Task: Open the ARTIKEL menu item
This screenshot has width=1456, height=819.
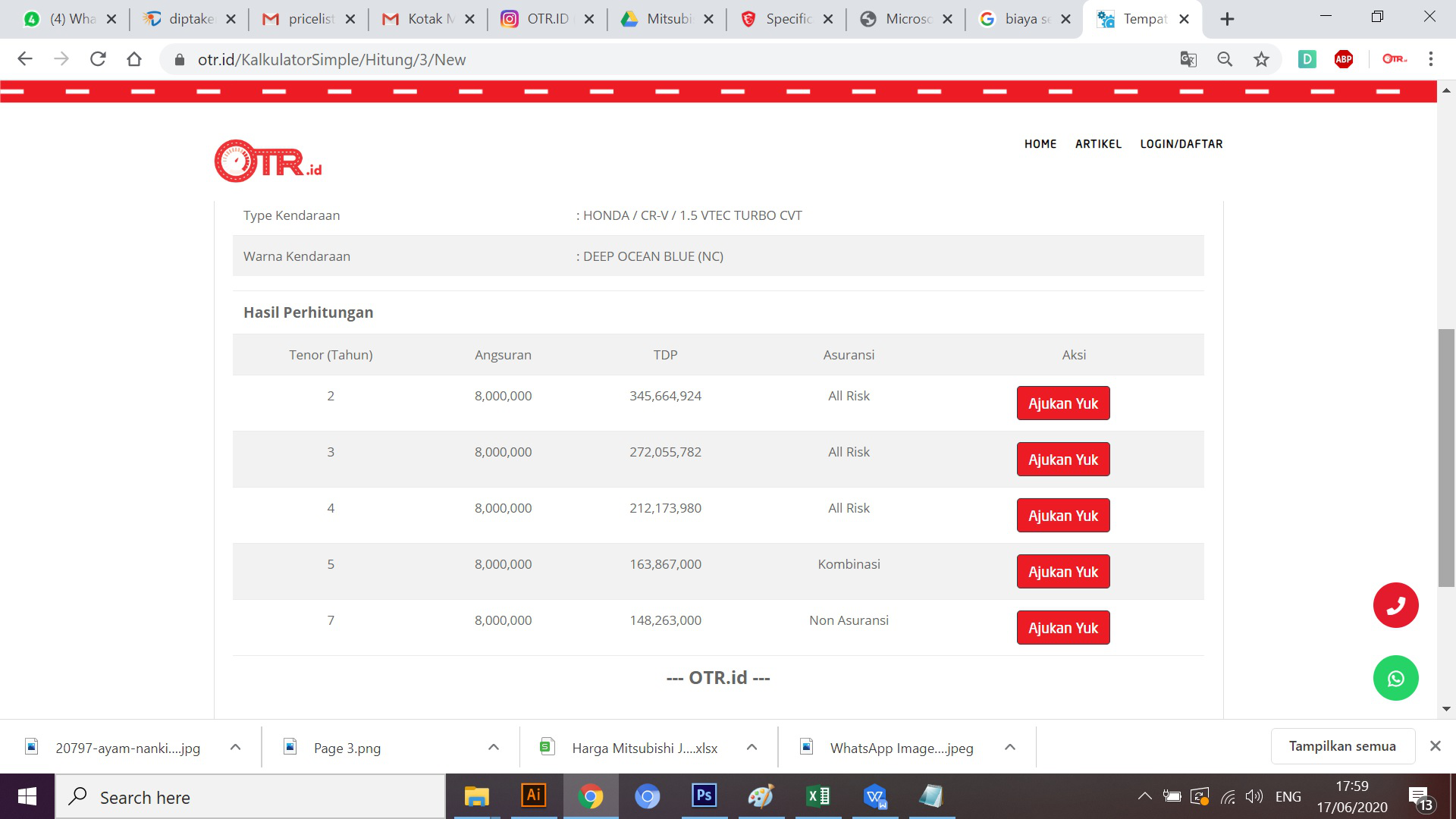Action: (x=1098, y=144)
